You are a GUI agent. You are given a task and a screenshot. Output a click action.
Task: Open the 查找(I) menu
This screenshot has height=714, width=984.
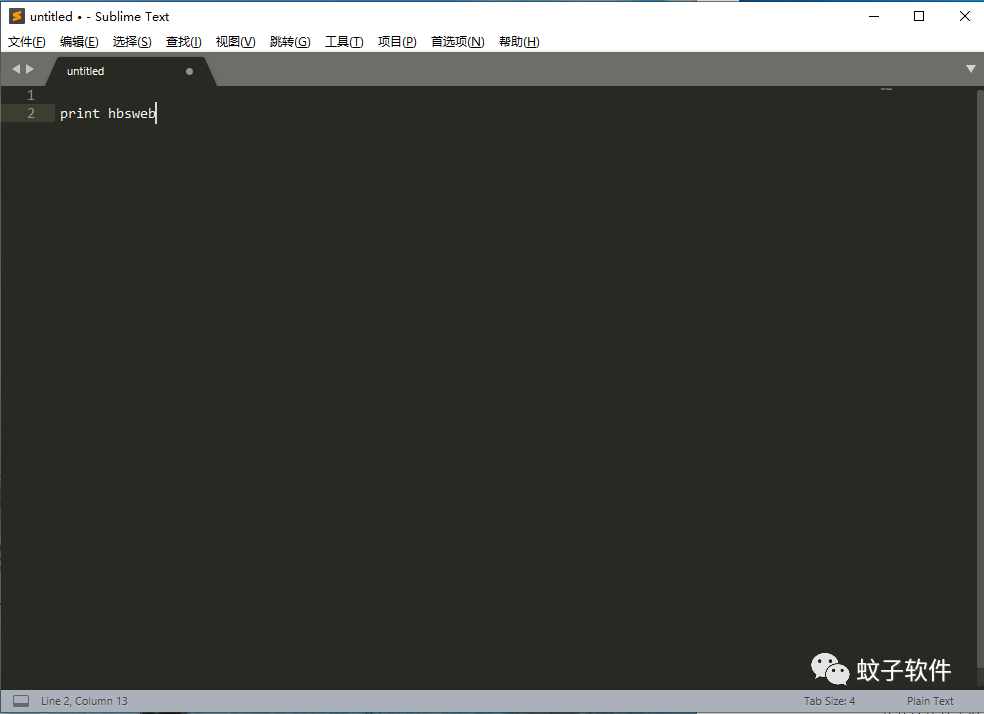[183, 42]
